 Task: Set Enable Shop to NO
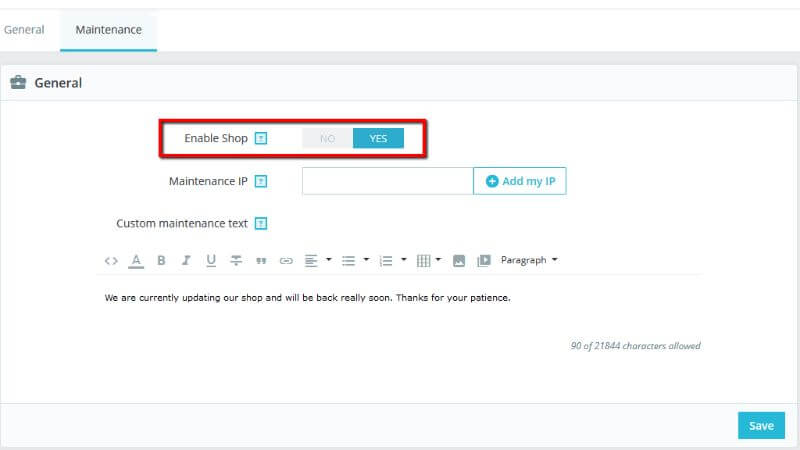(327, 138)
